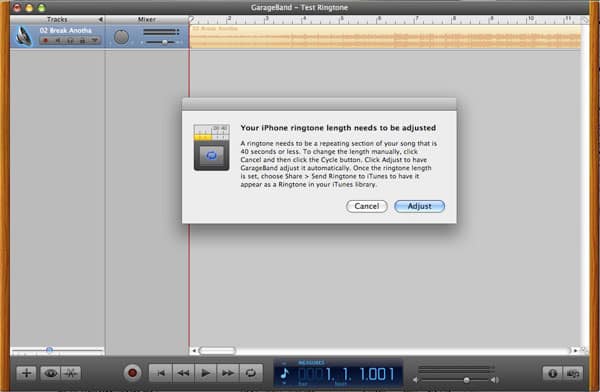
Task: Mute the 02 Break Anotha track
Action: (x=58, y=40)
